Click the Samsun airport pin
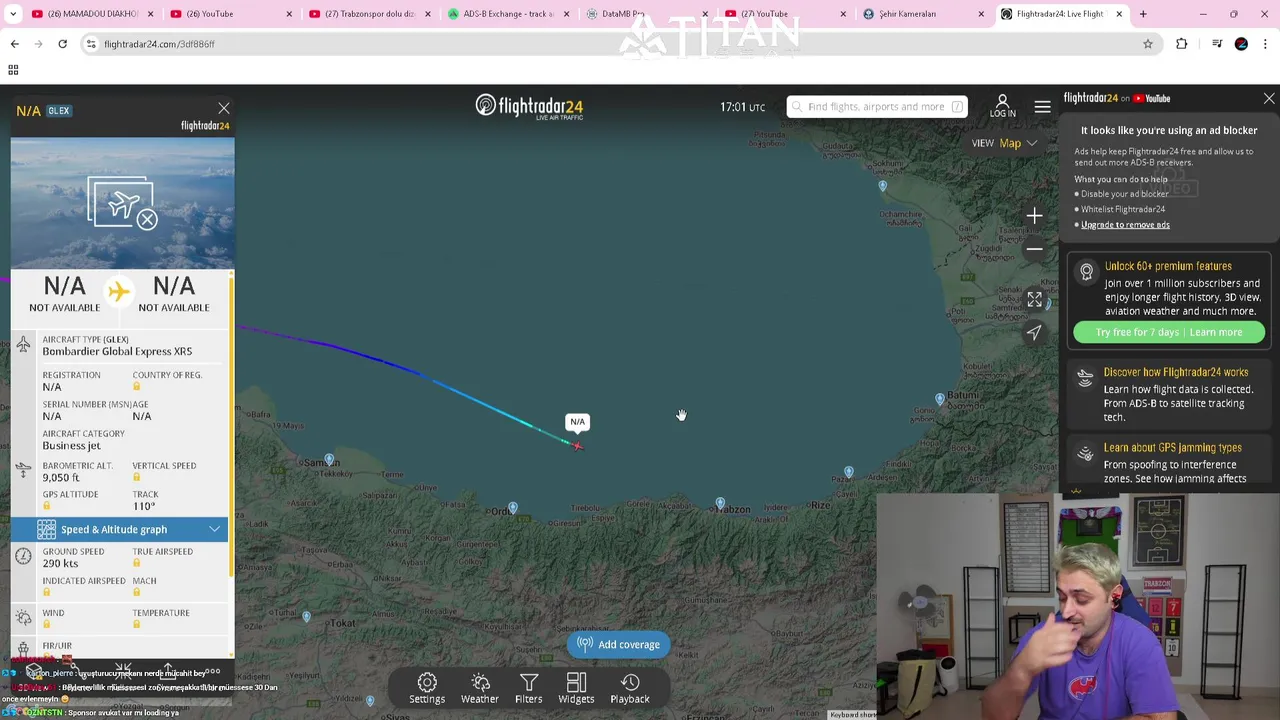The height and width of the screenshot is (720, 1280). (x=329, y=460)
